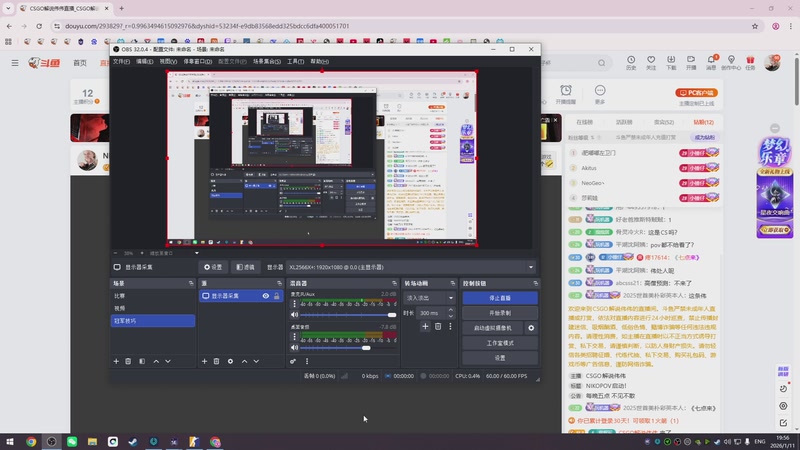Open Douyu stream reminder alarm clock icon
This screenshot has width=800, height=450.
tap(566, 94)
